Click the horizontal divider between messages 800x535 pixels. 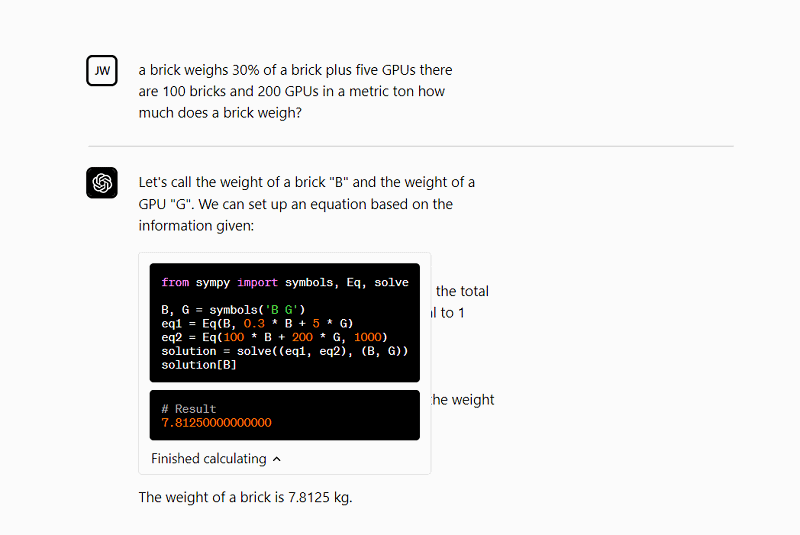click(x=411, y=146)
